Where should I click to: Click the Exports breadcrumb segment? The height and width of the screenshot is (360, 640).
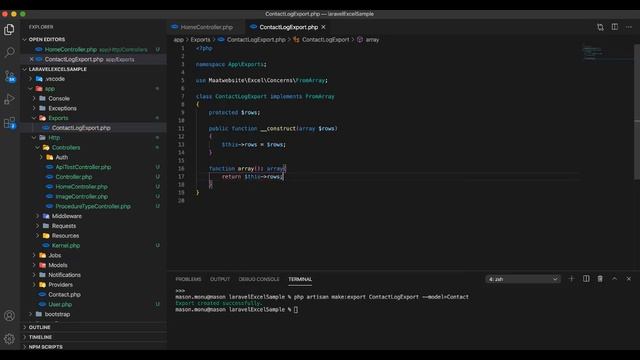click(x=200, y=40)
